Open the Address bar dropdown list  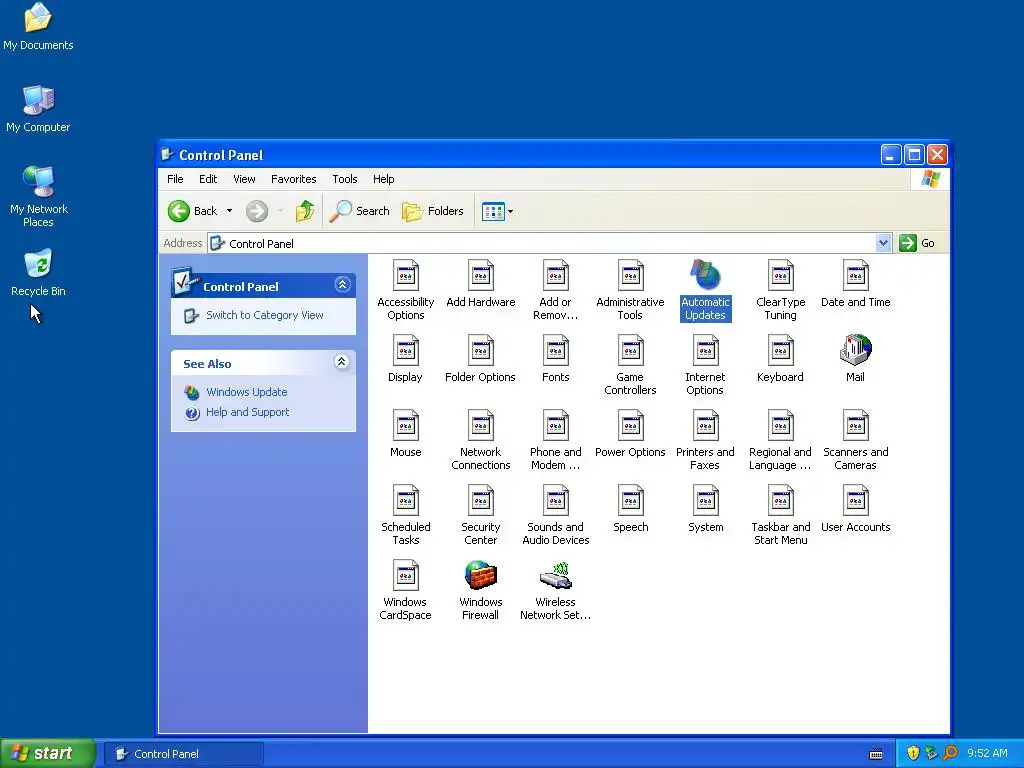coord(883,243)
